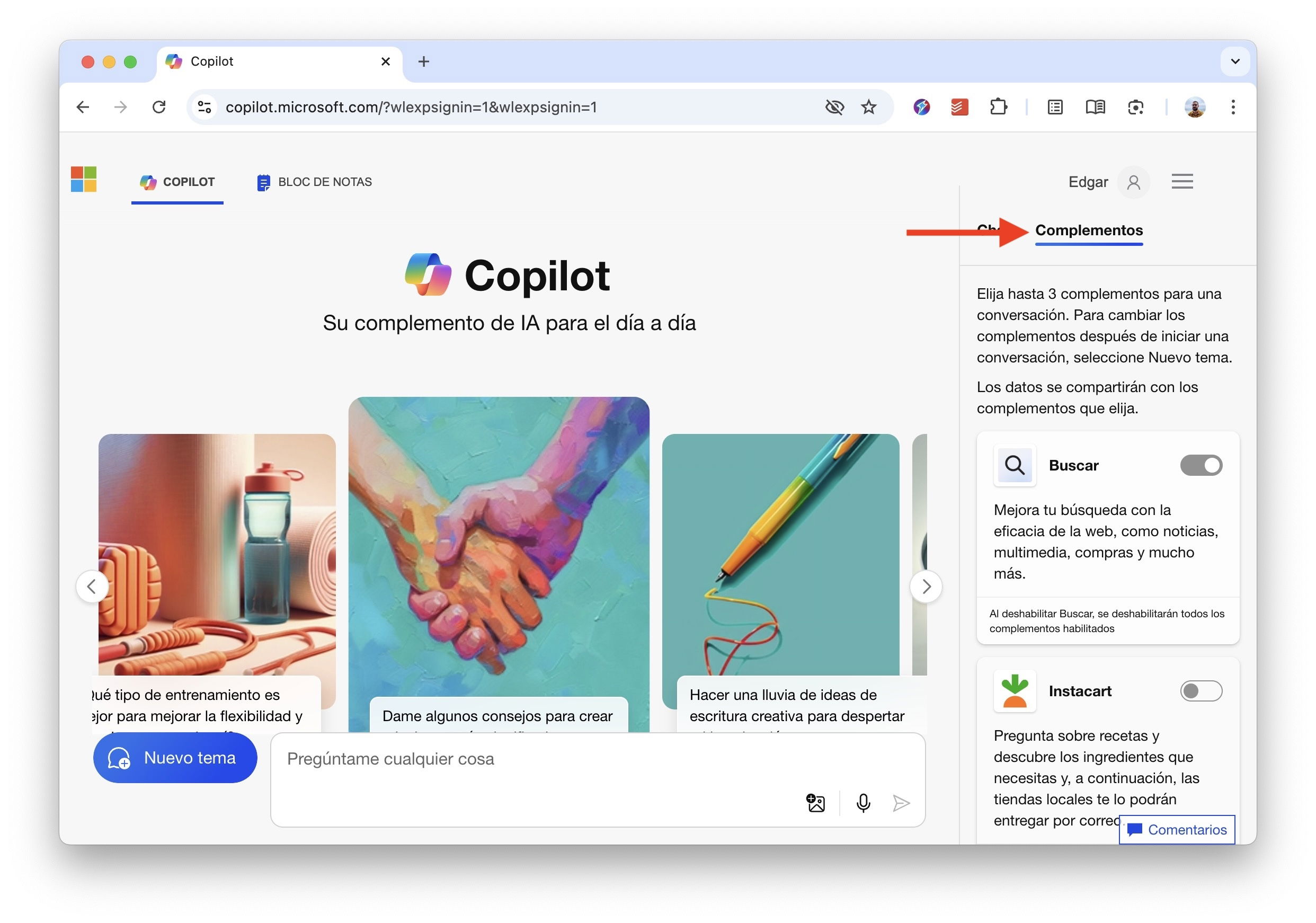Bookmark this page with the star icon
Image resolution: width=1316 pixels, height=923 pixels.
[x=869, y=107]
